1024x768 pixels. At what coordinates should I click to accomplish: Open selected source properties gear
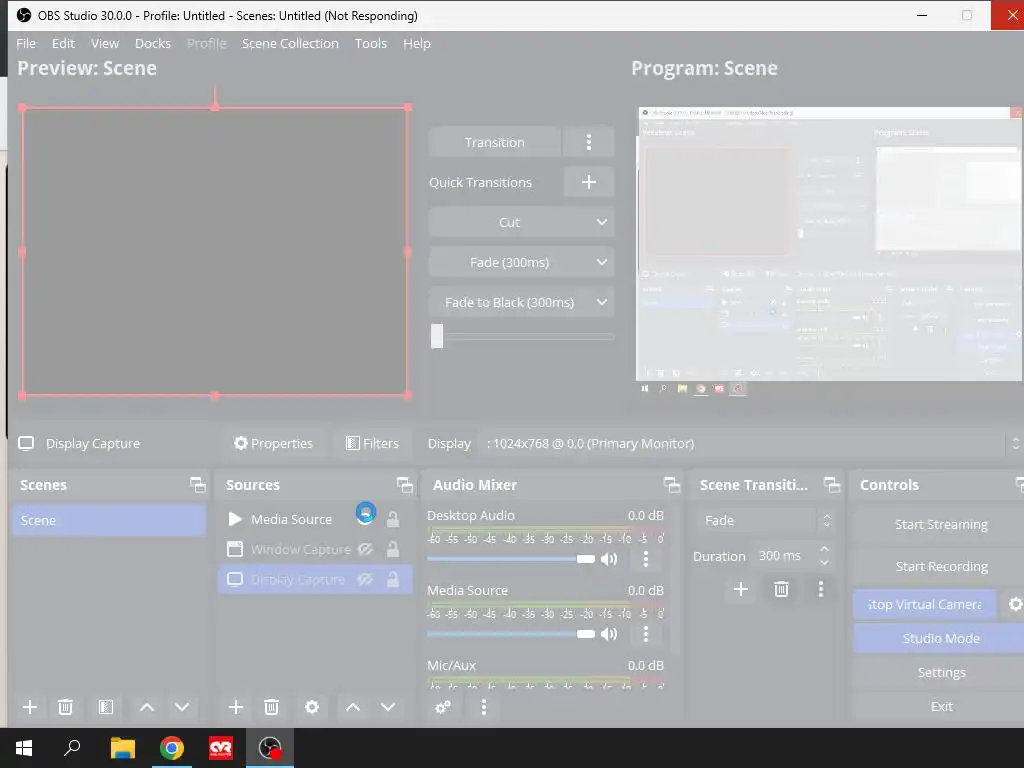pos(312,707)
